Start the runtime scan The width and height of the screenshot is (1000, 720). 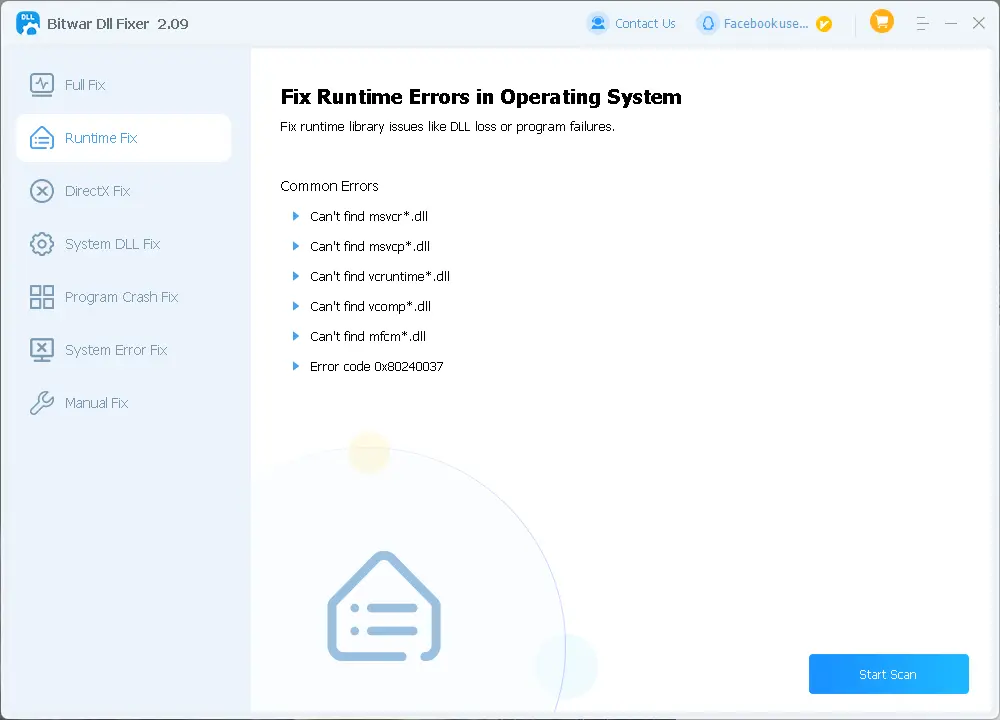pyautogui.click(x=888, y=674)
